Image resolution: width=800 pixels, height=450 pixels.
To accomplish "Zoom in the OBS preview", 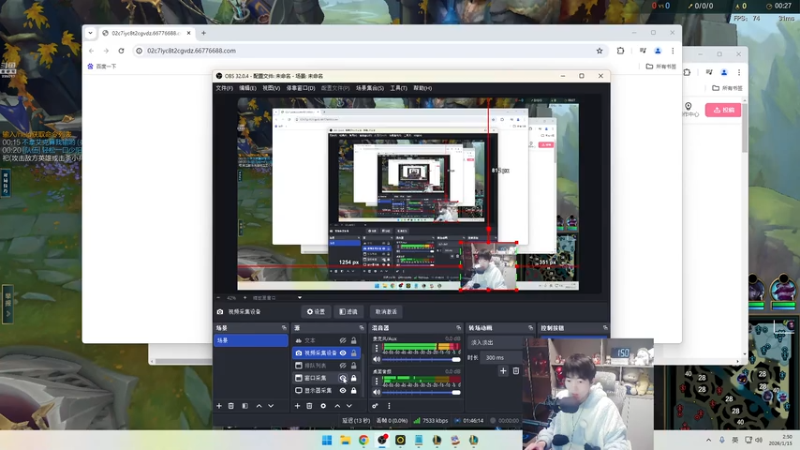I will (244, 297).
